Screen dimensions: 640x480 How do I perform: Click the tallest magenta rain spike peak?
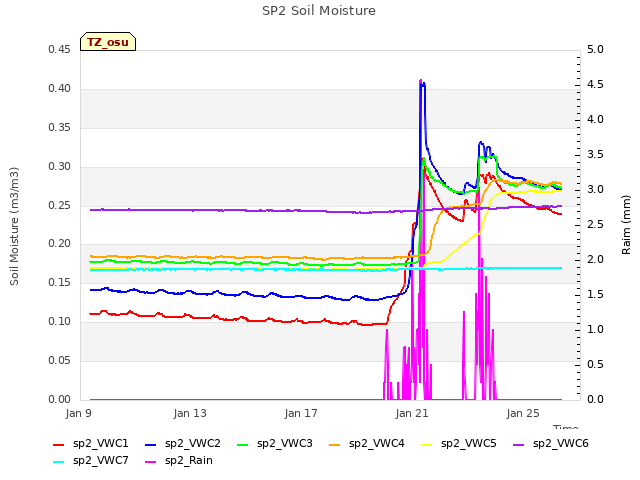[421, 80]
